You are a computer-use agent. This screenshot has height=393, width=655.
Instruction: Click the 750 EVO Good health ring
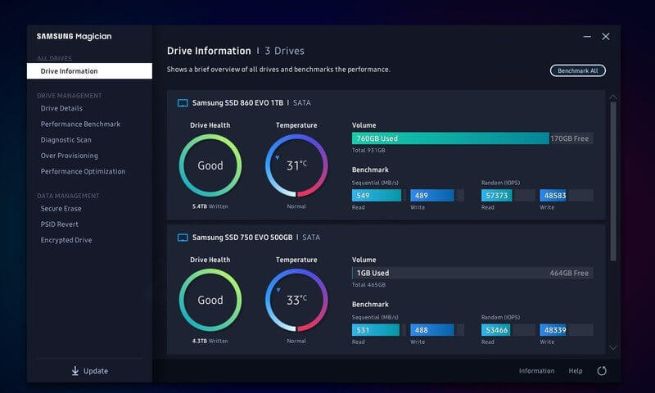(x=210, y=300)
